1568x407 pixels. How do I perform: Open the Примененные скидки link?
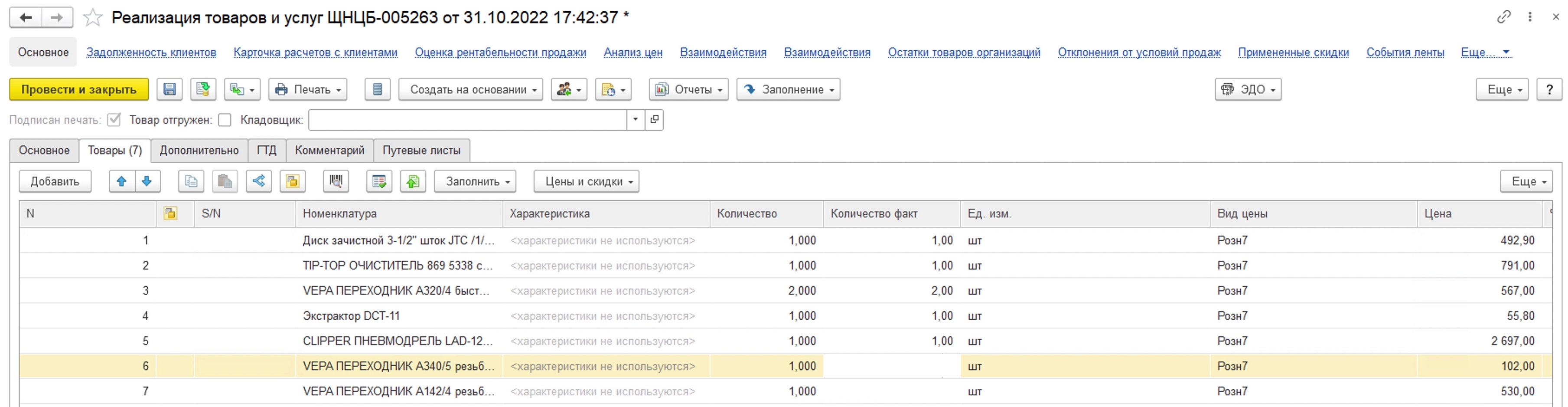click(1294, 53)
